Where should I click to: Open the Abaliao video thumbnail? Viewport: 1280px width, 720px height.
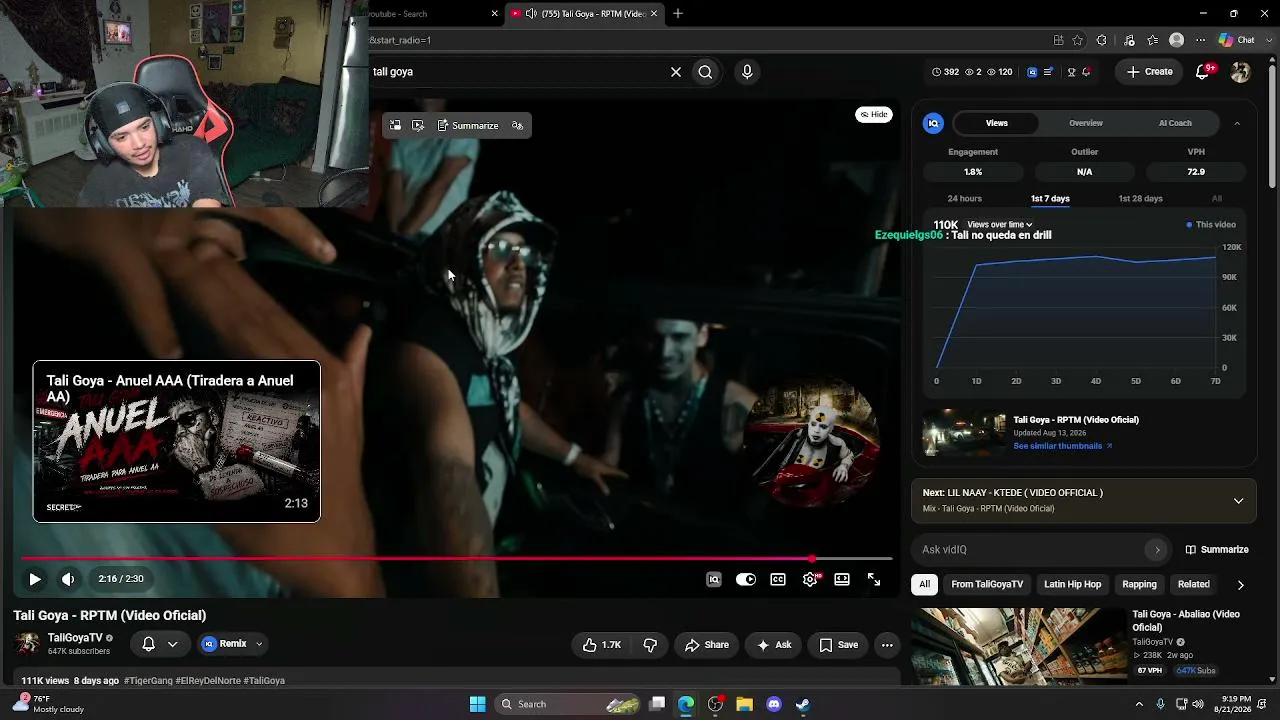pos(1018,646)
